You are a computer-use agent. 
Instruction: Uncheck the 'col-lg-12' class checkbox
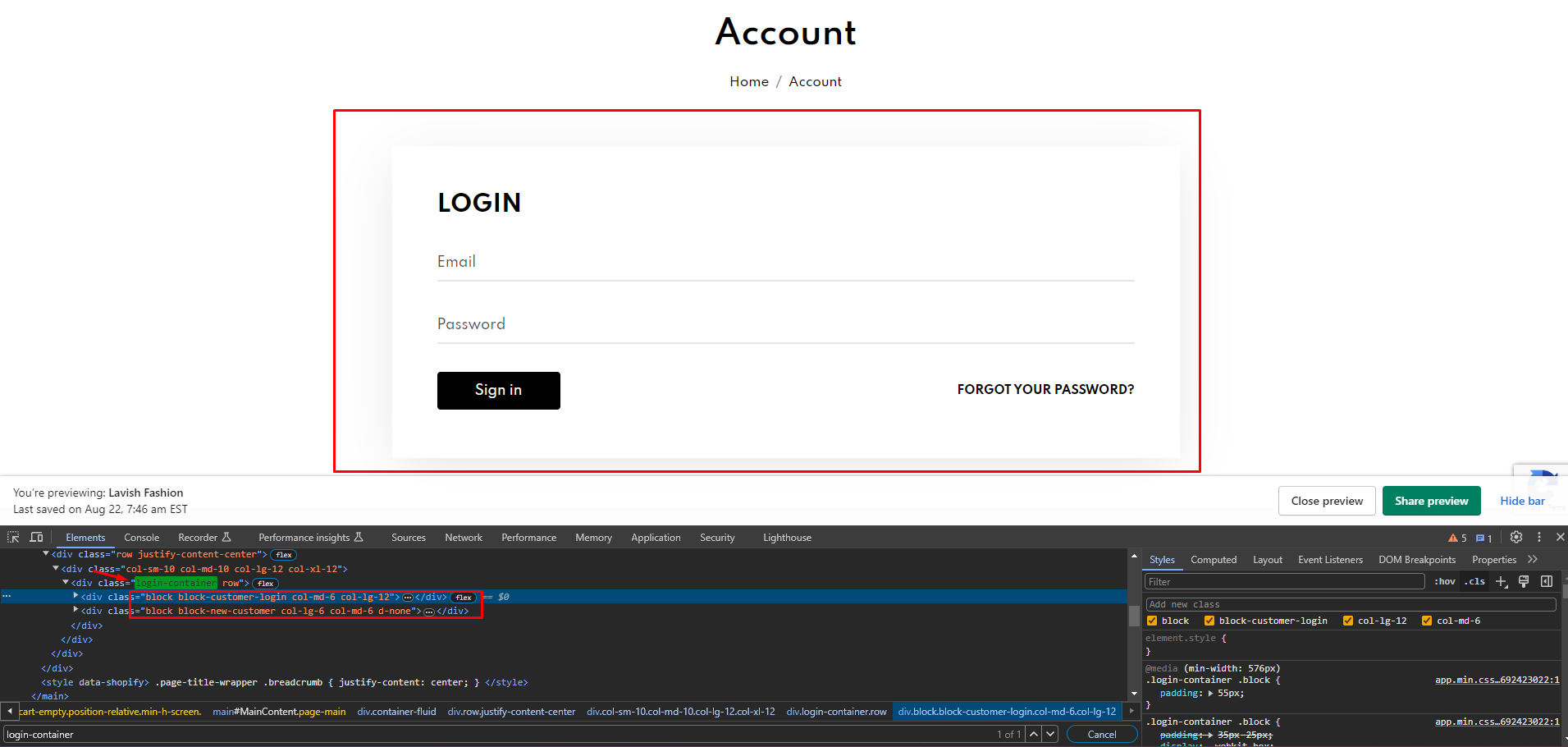[x=1348, y=621]
